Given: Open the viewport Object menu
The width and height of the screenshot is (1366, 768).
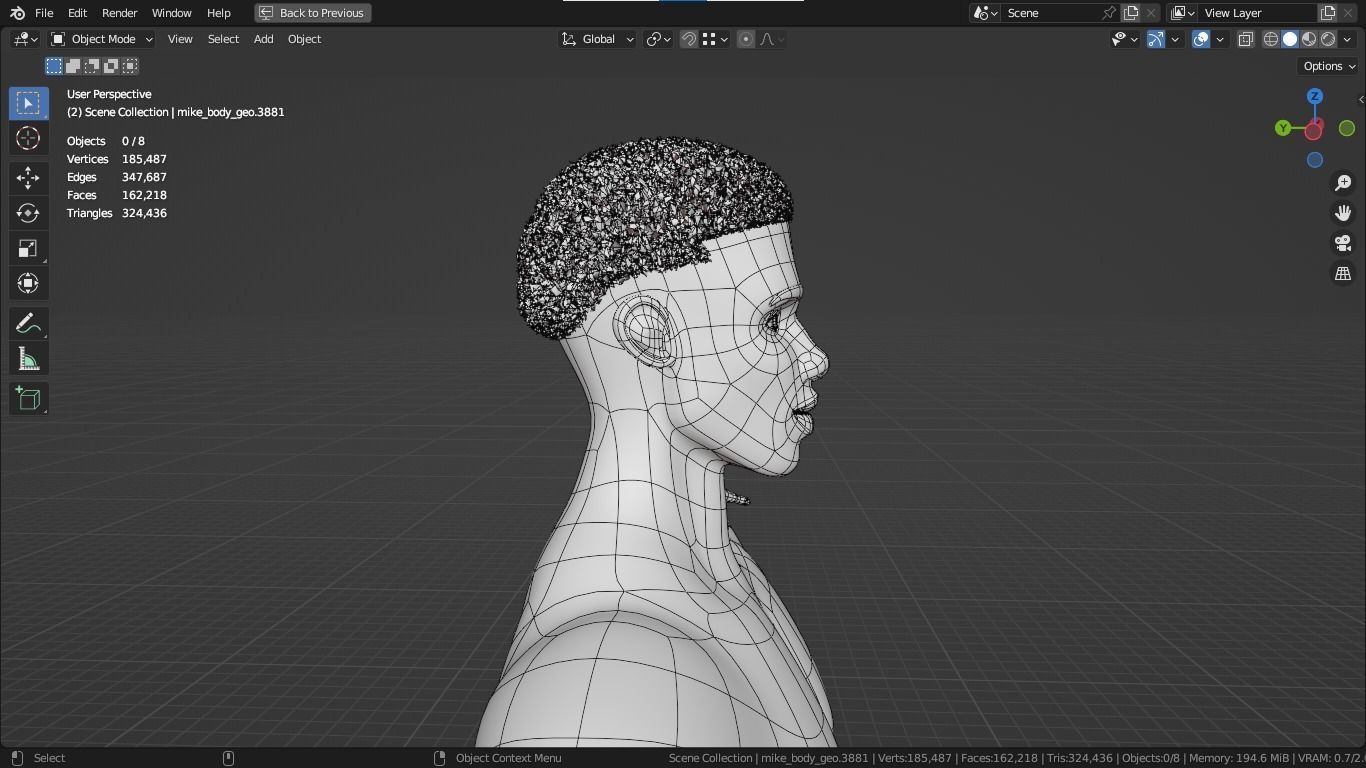Looking at the screenshot, I should tap(304, 39).
